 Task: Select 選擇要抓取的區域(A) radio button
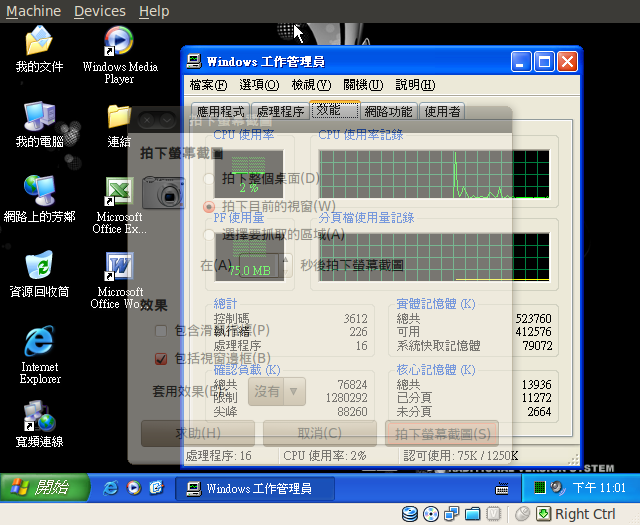click(x=209, y=235)
